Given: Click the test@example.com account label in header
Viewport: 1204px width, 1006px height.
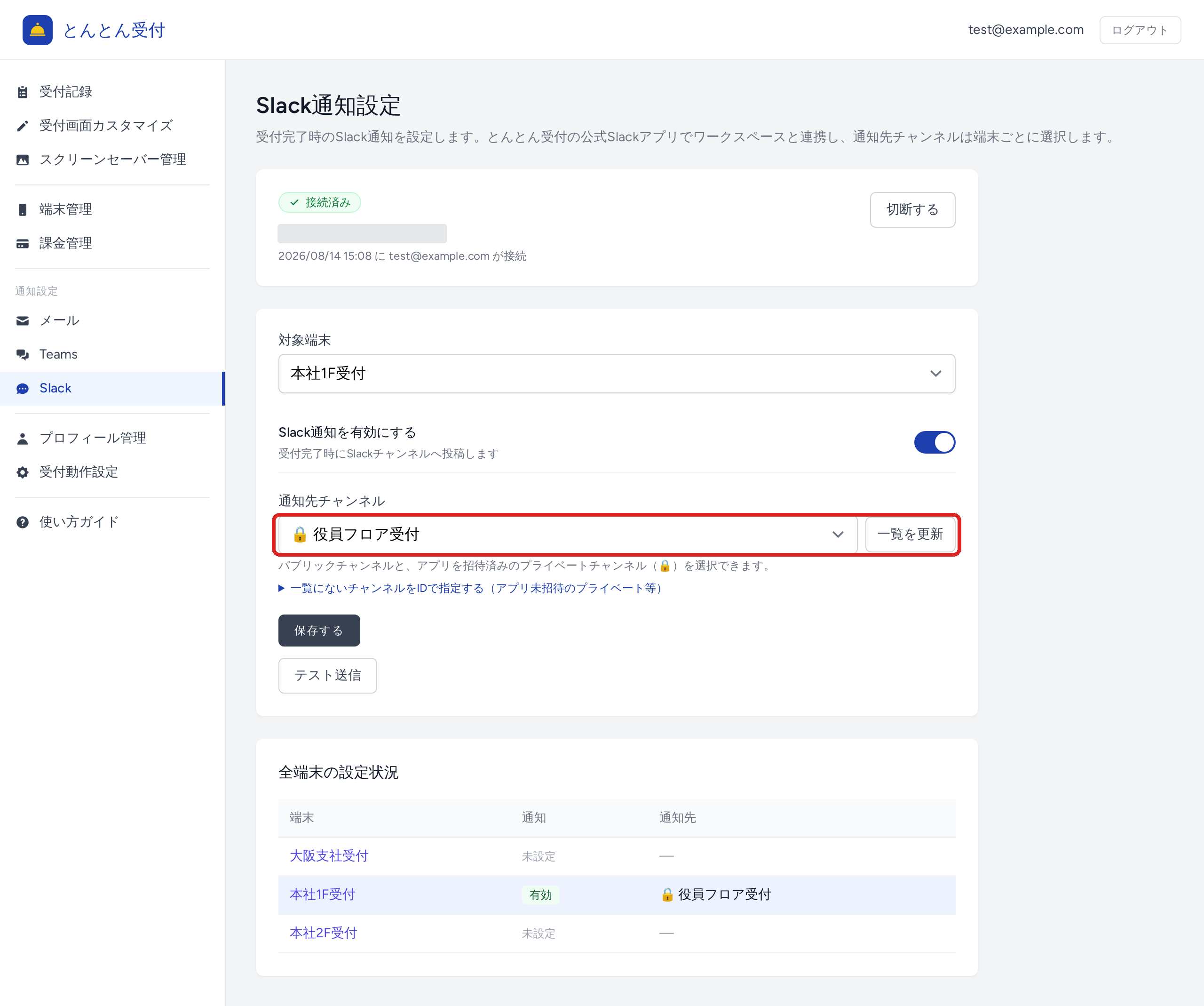Looking at the screenshot, I should (1026, 30).
